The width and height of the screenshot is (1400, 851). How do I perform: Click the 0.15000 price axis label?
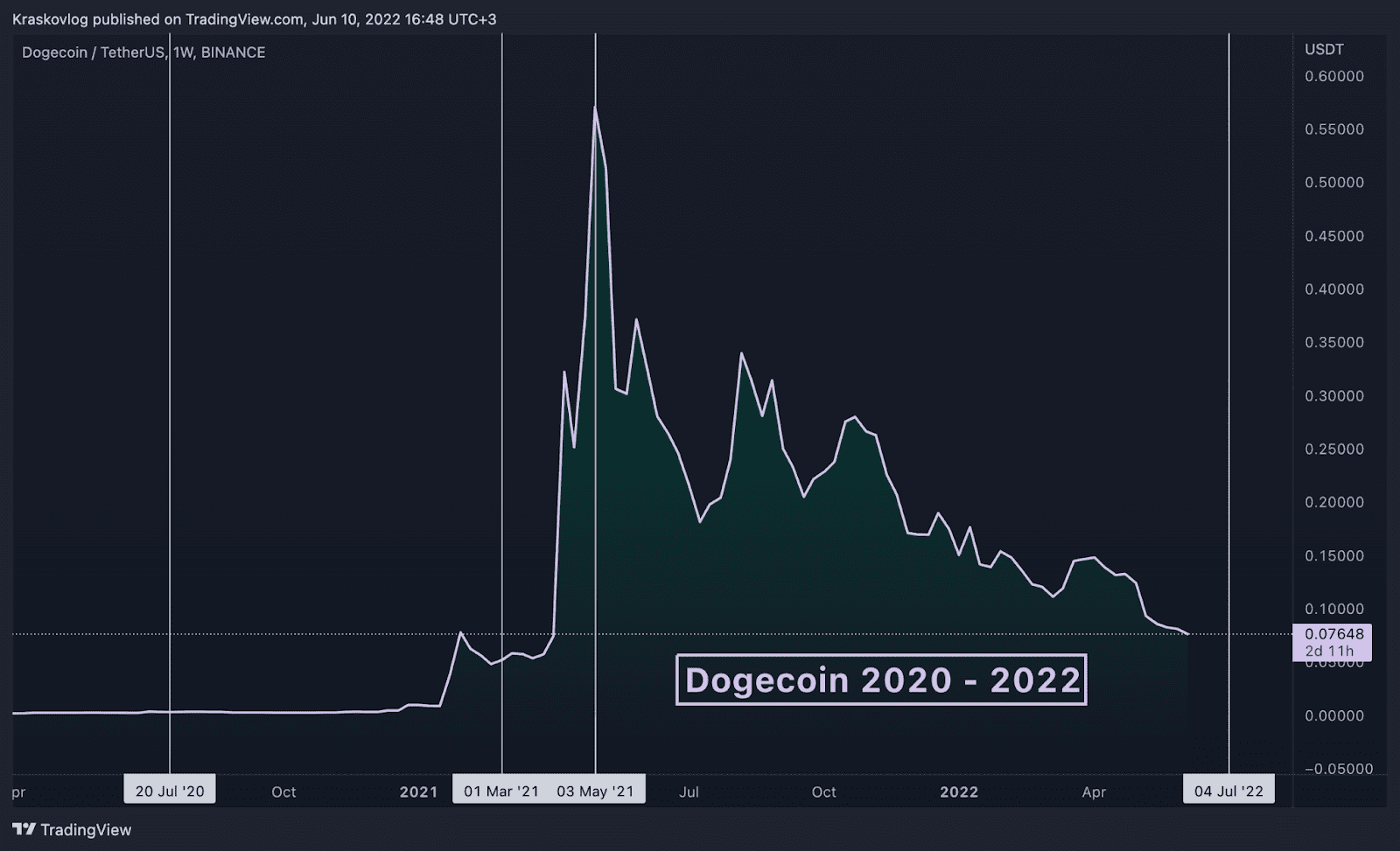click(1334, 556)
